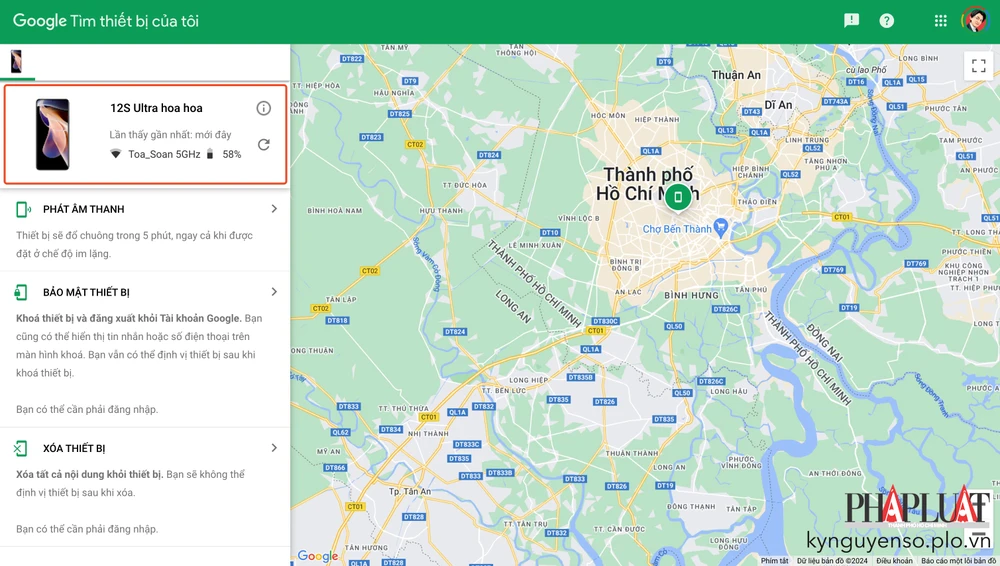Click the Phát âm thanh phone icon
The image size is (1000, 566).
23,209
